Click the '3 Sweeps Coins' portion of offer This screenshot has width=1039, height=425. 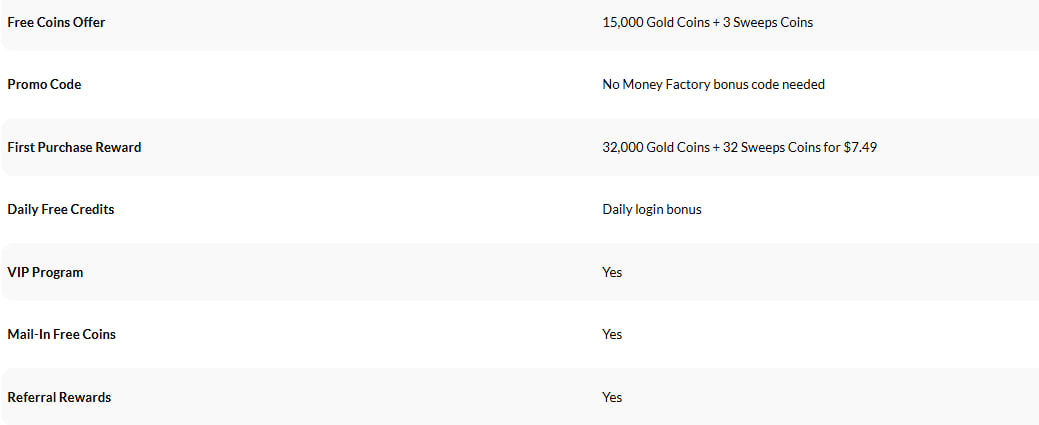pyautogui.click(x=768, y=23)
